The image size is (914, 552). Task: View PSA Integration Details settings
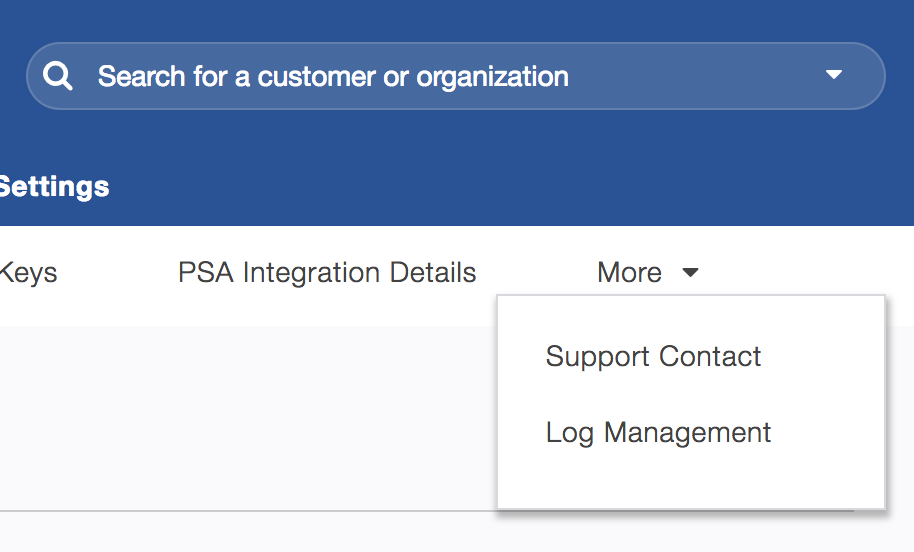pos(327,272)
